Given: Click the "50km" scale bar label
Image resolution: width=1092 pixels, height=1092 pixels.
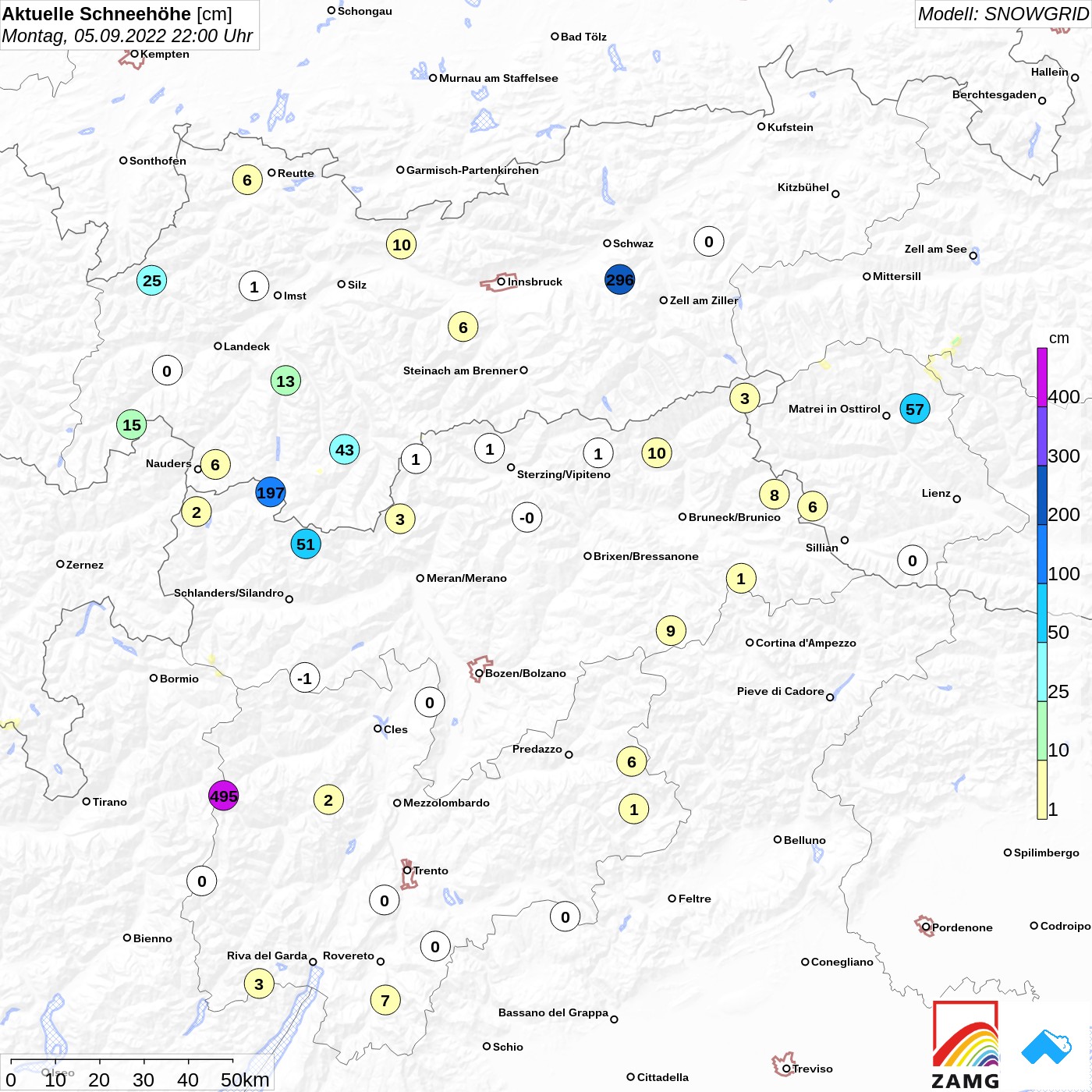Looking at the screenshot, I should (x=245, y=1080).
